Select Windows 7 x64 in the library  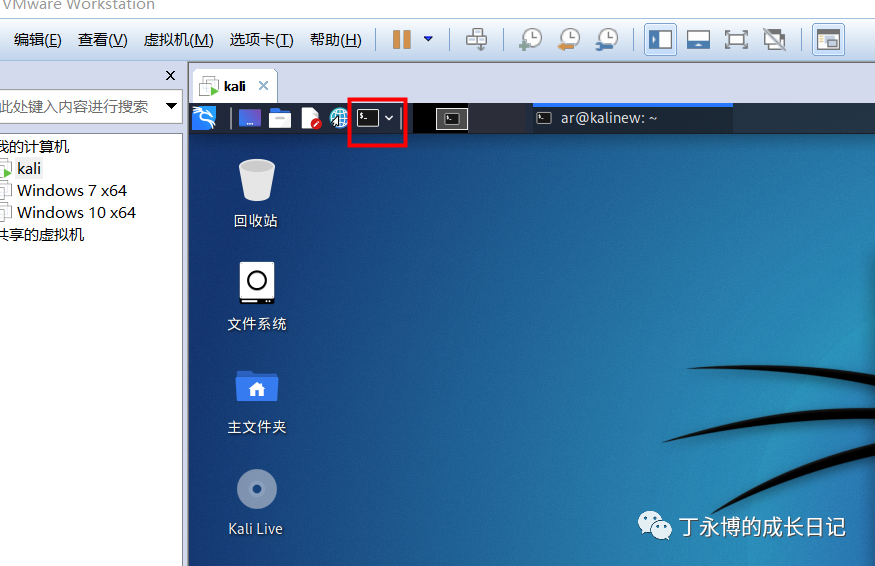point(71,190)
